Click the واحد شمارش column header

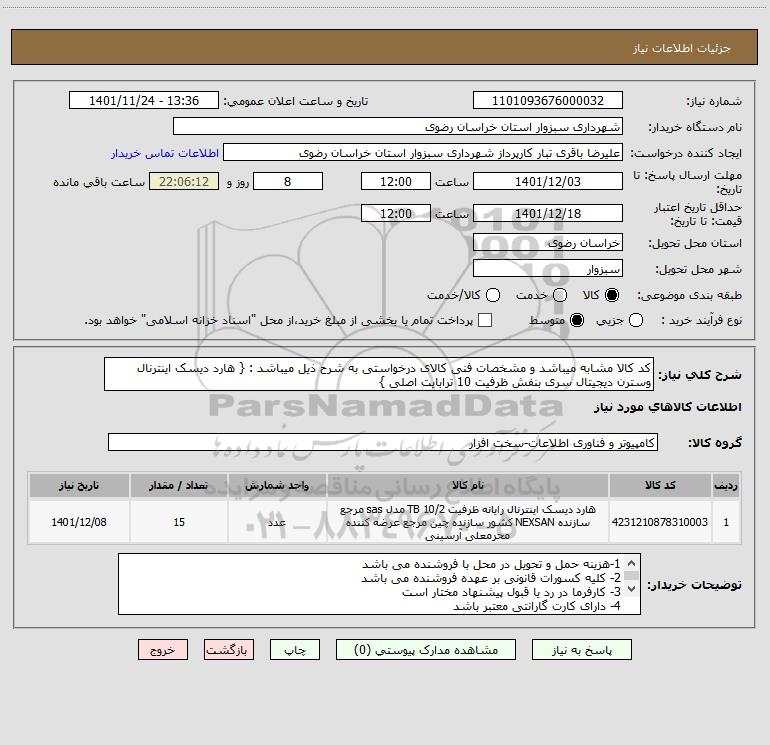pos(277,485)
